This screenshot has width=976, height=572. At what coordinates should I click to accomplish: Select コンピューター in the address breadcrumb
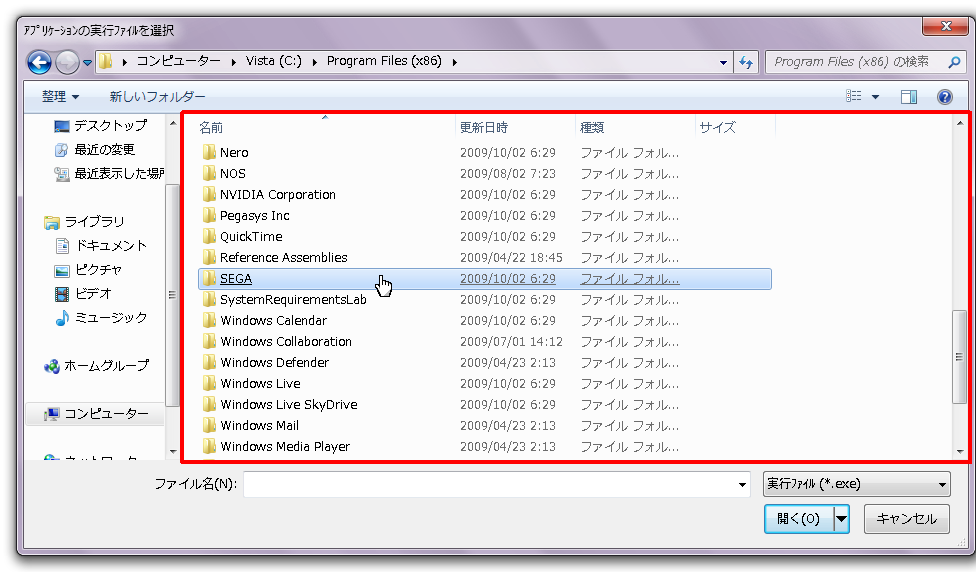(178, 61)
